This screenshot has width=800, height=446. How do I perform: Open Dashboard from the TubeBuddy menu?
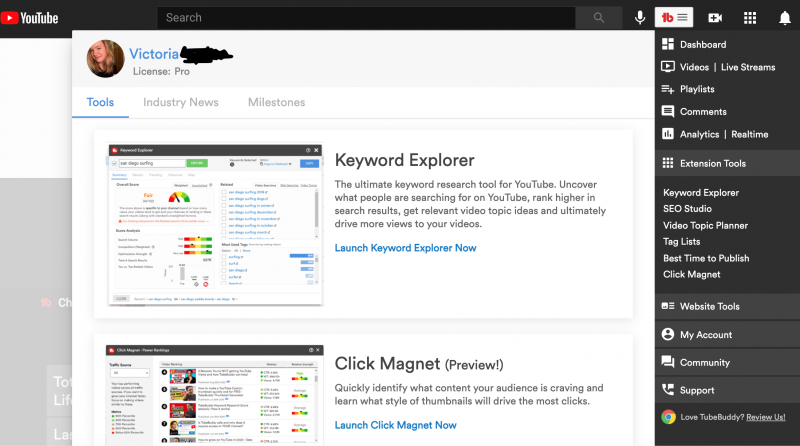coord(702,45)
